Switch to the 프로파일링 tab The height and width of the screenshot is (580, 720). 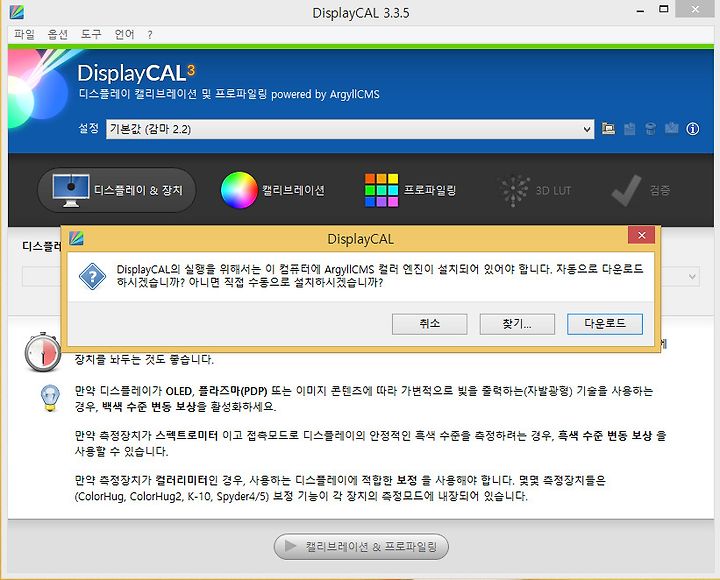[411, 190]
